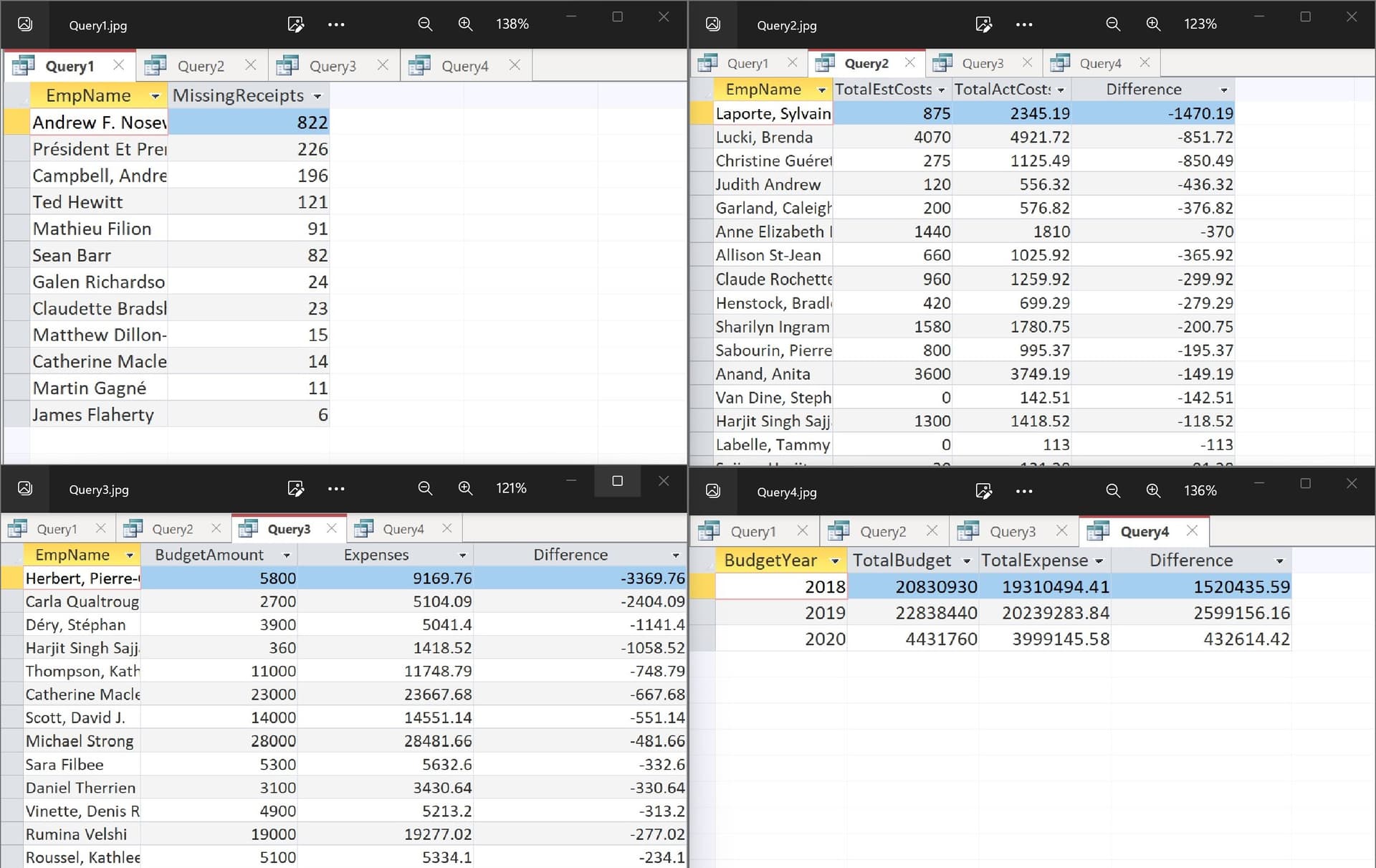Image resolution: width=1376 pixels, height=868 pixels.
Task: Open the TotalEstCosts column filter dropdown
Action: [941, 90]
